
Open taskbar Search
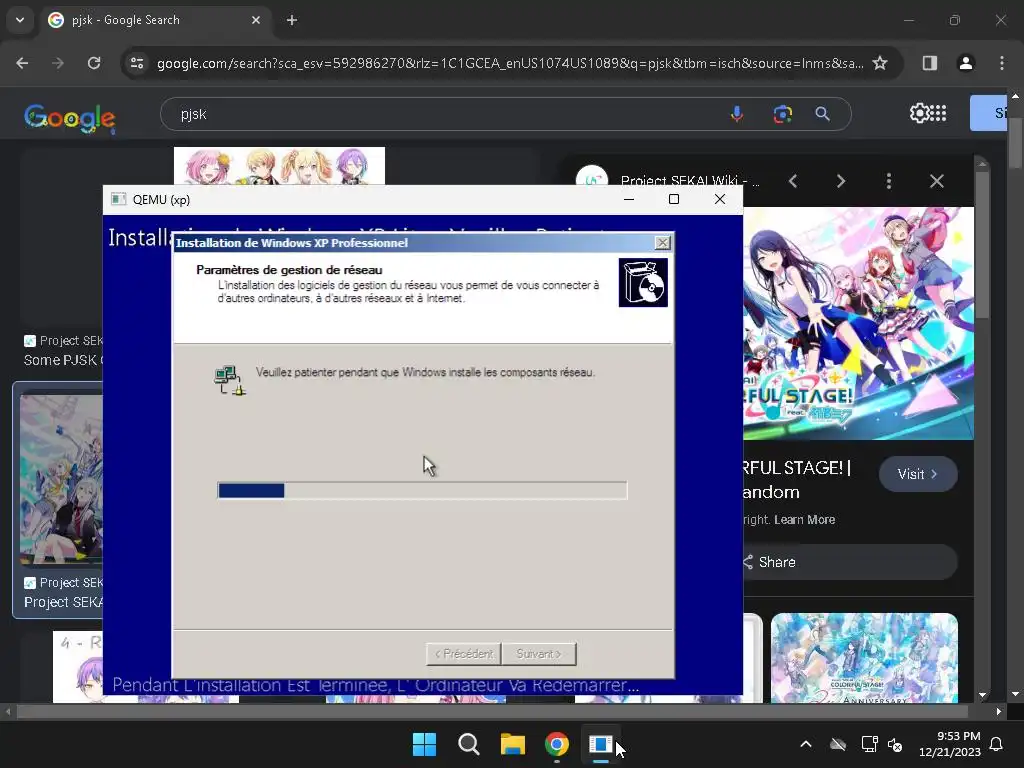(468, 744)
